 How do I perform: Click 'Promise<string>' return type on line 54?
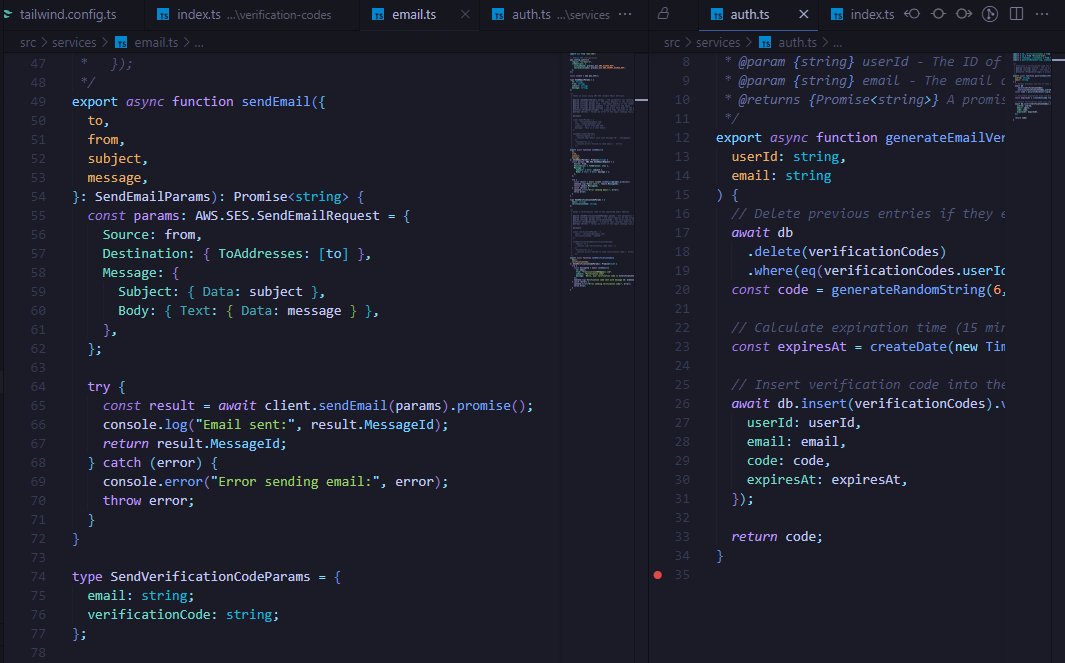[291, 196]
